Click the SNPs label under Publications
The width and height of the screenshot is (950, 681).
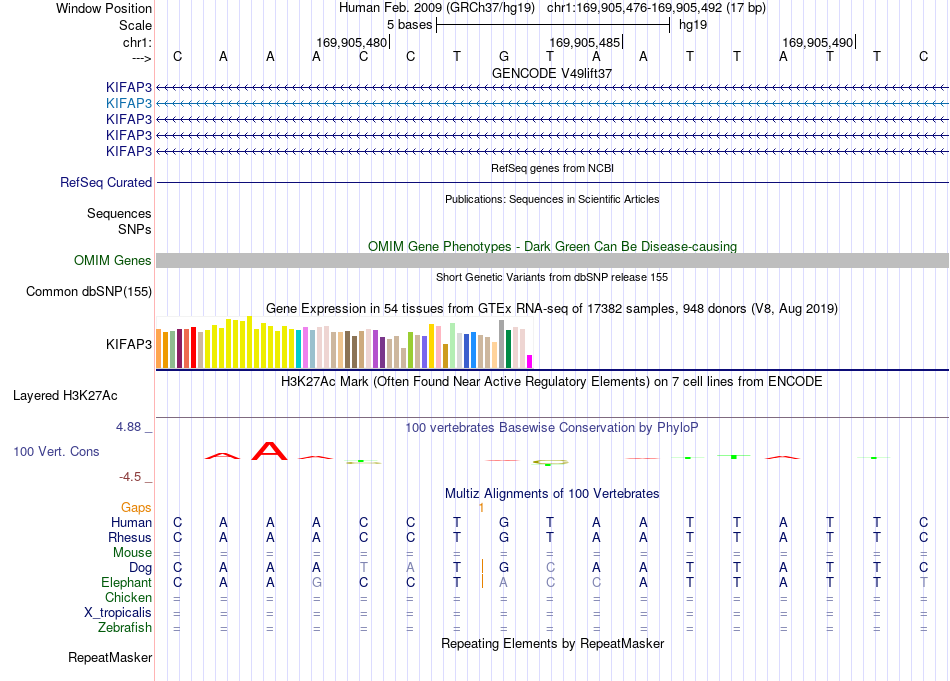[135, 230]
